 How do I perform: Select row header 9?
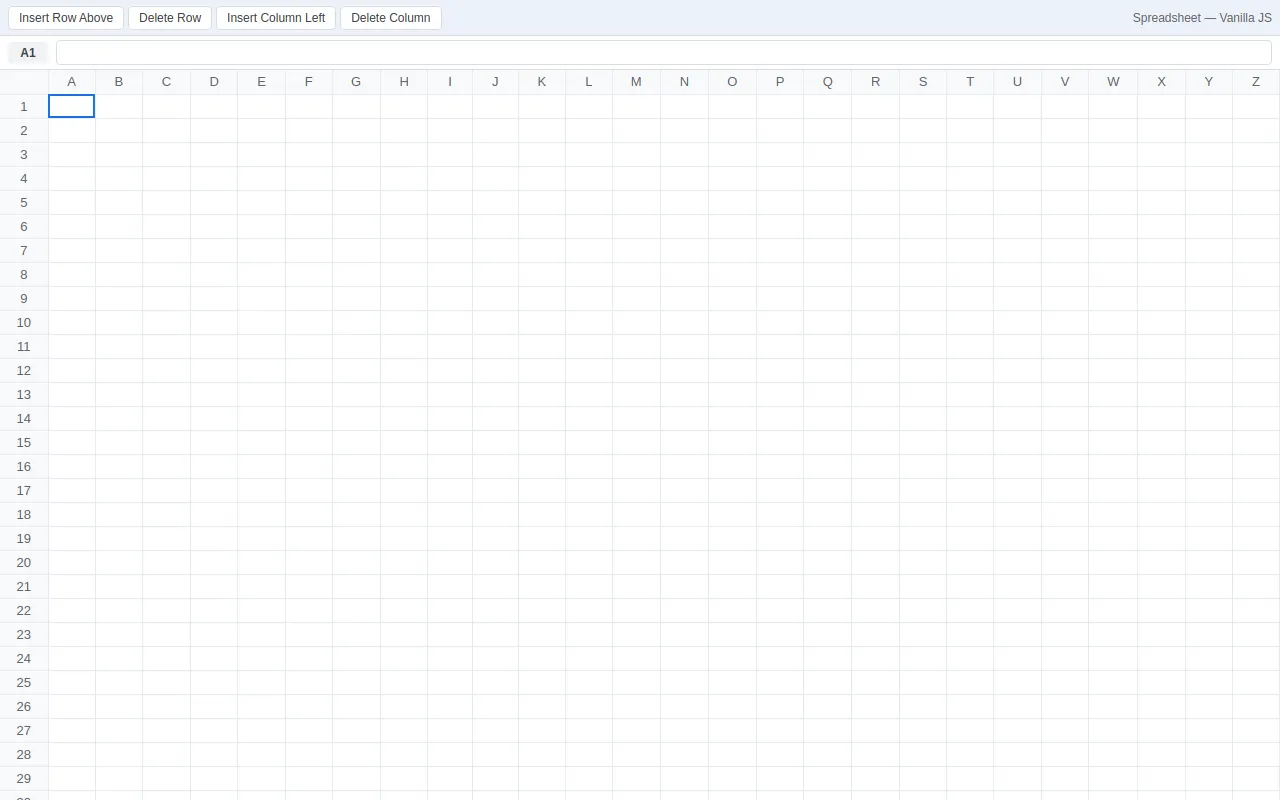click(24, 298)
